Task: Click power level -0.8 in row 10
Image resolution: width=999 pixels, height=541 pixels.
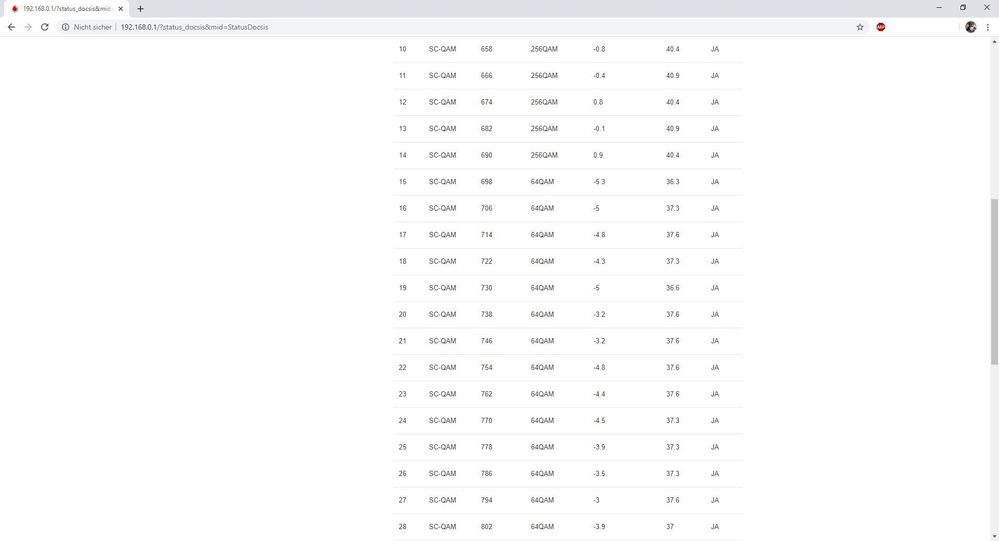Action: (x=599, y=49)
